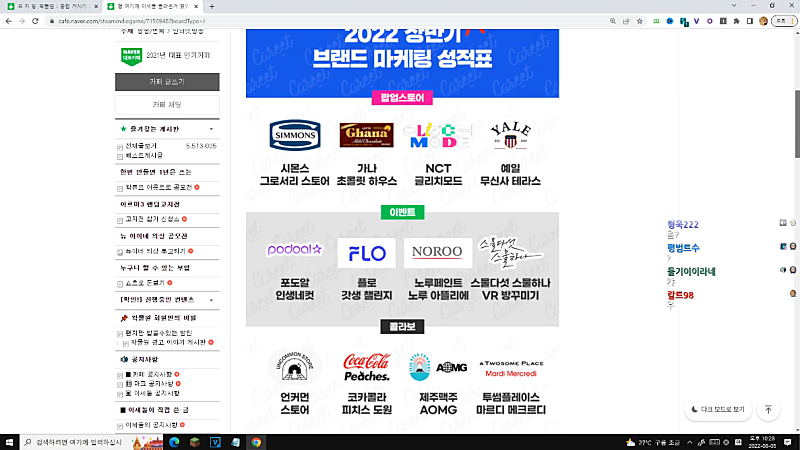The image size is (800, 450).
Task: Collapse the 즐겨찾는 게시판 section arrow
Action: tap(211, 129)
